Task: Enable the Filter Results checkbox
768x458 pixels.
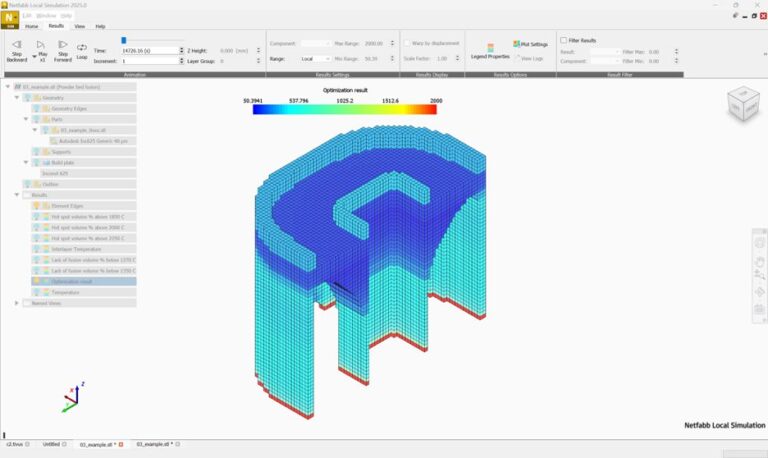Action: coord(564,40)
